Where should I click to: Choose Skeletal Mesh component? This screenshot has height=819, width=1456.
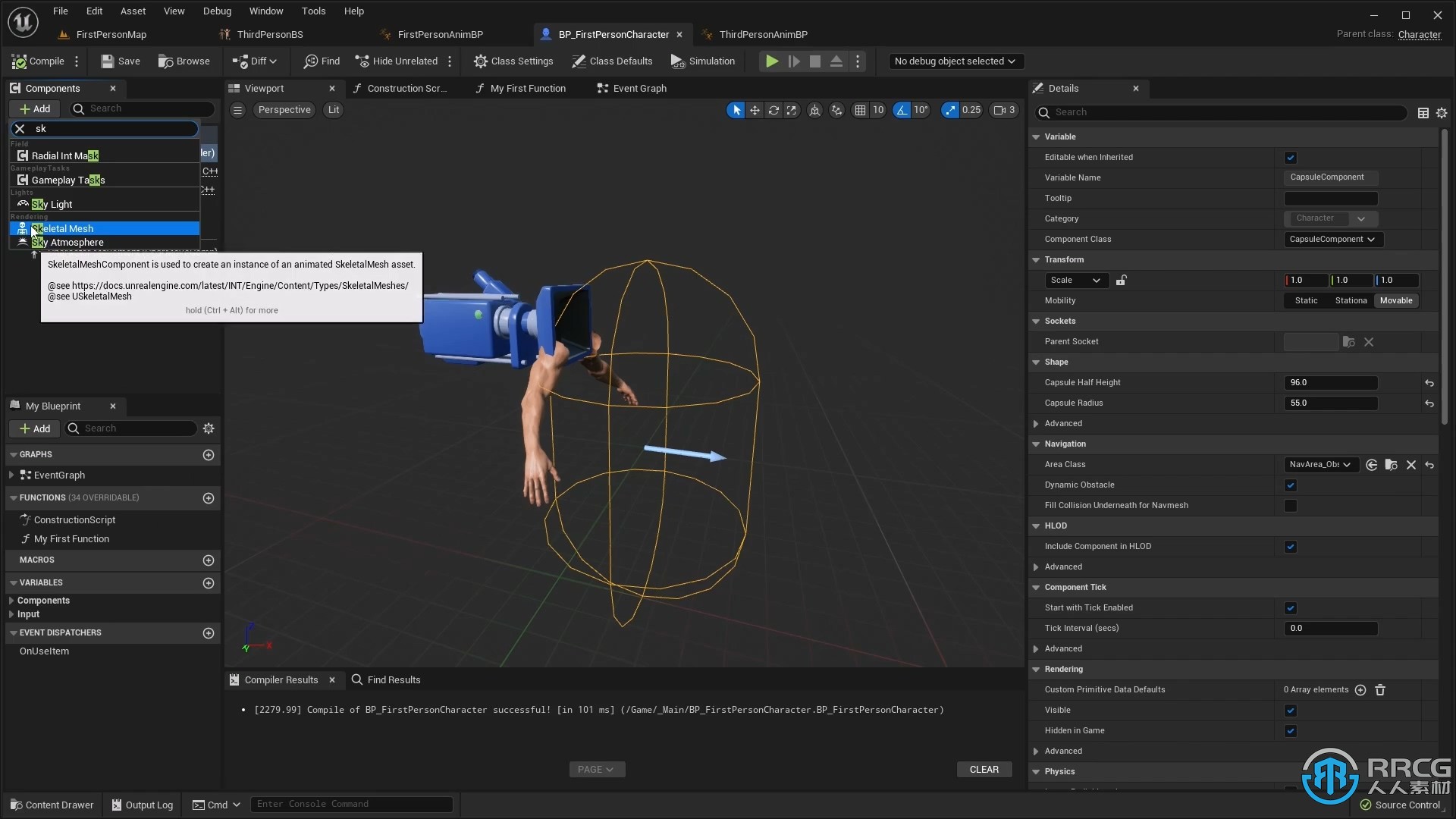(x=105, y=228)
